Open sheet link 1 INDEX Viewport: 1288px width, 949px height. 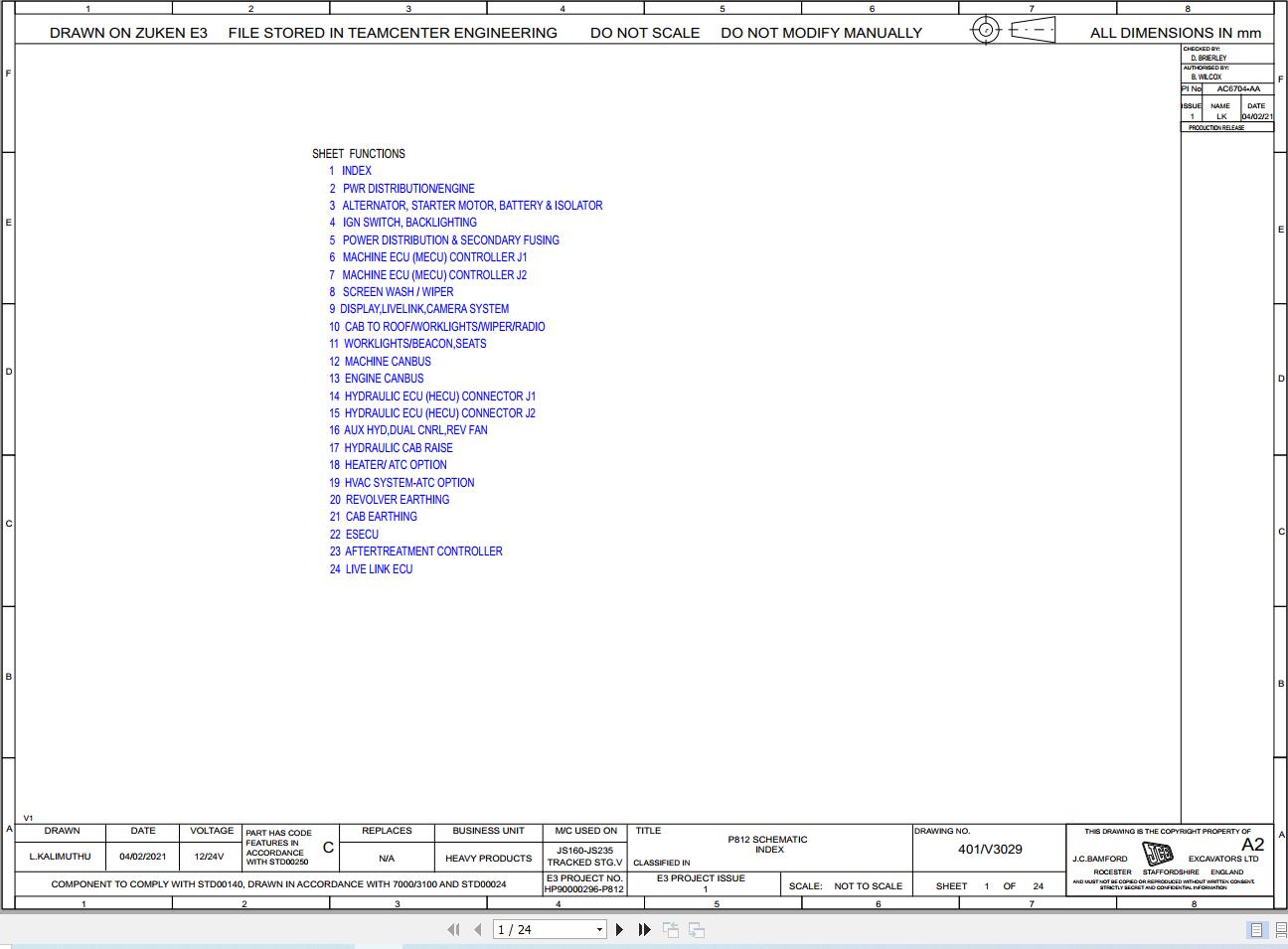click(350, 171)
